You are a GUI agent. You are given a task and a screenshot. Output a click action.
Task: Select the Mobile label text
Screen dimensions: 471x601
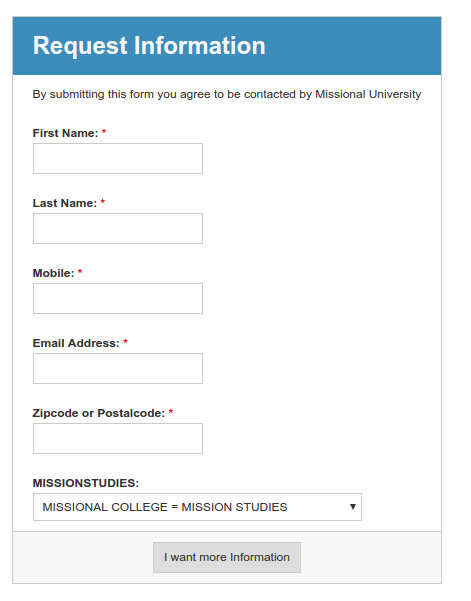coord(53,273)
